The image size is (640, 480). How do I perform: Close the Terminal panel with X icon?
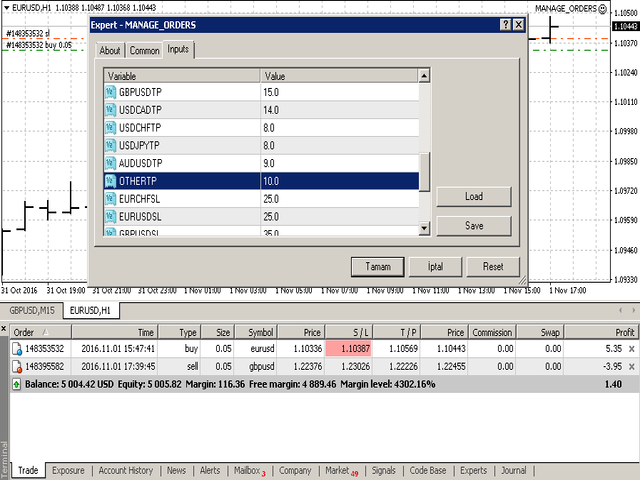point(4,328)
